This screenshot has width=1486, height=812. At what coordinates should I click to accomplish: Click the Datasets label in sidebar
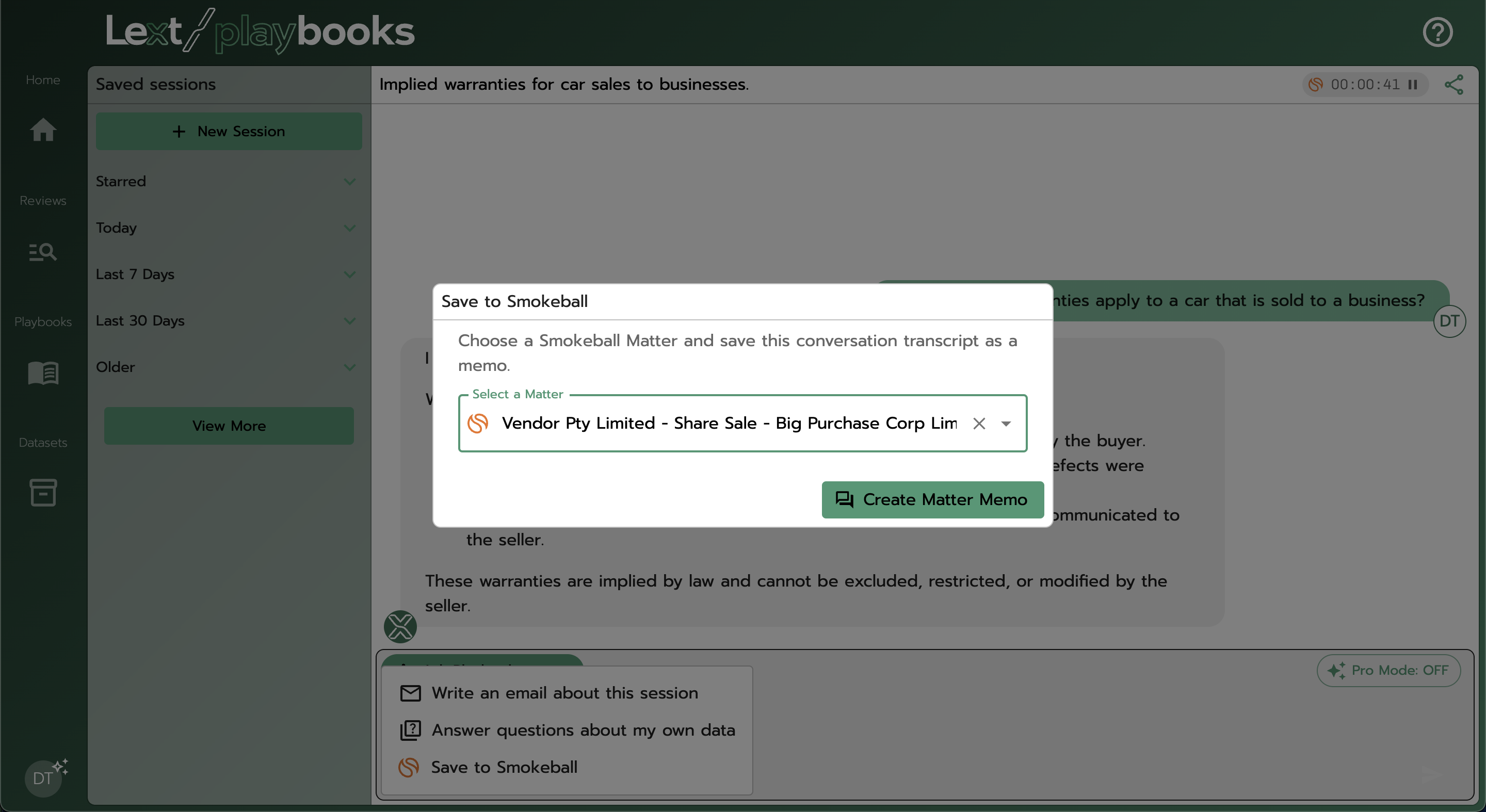pyautogui.click(x=43, y=442)
